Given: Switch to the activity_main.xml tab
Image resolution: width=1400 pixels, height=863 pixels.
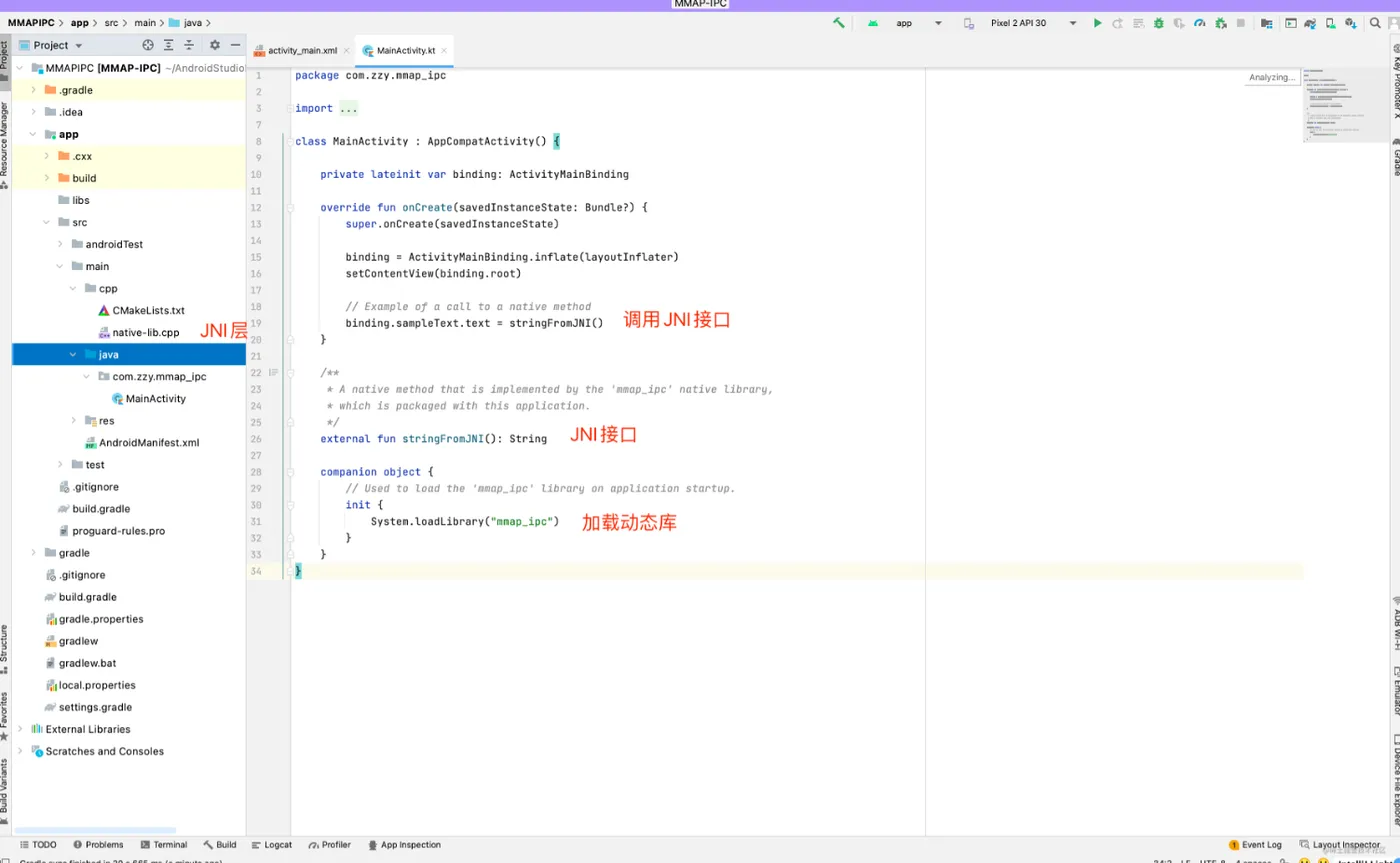Looking at the screenshot, I should coord(302,50).
